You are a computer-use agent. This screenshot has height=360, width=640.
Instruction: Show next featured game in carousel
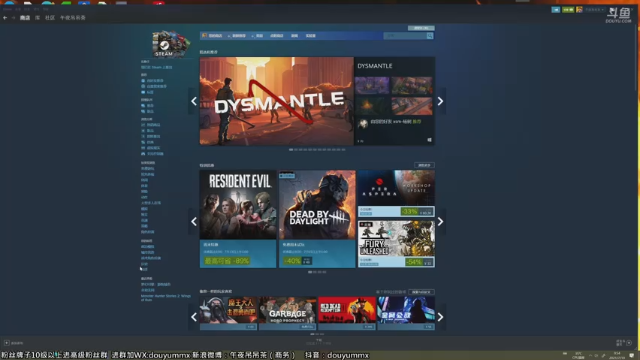[x=440, y=101]
